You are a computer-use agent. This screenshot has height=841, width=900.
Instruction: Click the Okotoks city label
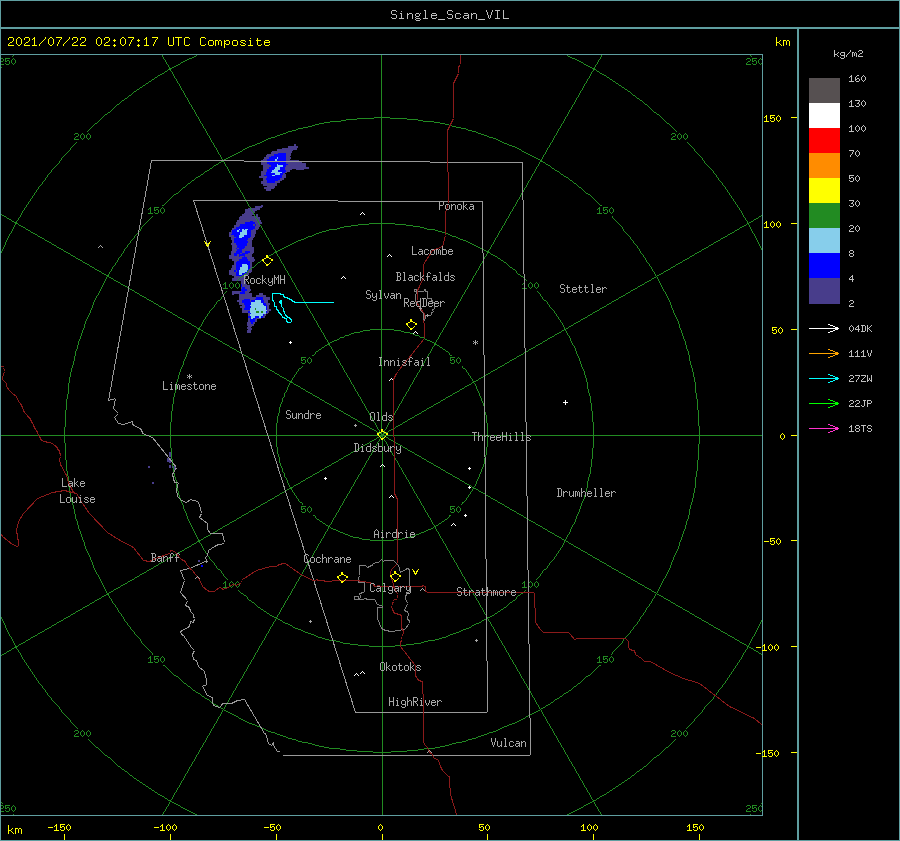pyautogui.click(x=400, y=667)
